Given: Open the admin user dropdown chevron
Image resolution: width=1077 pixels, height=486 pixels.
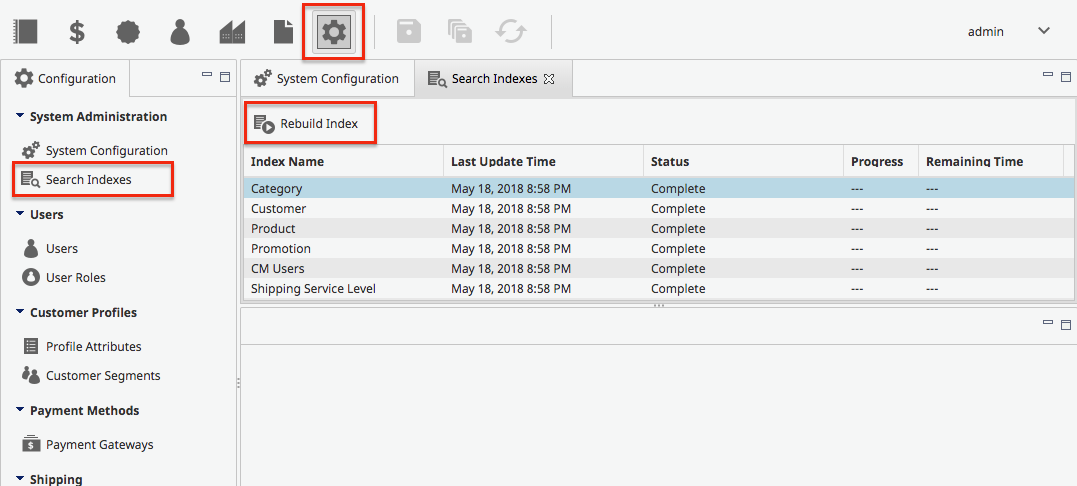Looking at the screenshot, I should click(x=1044, y=31).
